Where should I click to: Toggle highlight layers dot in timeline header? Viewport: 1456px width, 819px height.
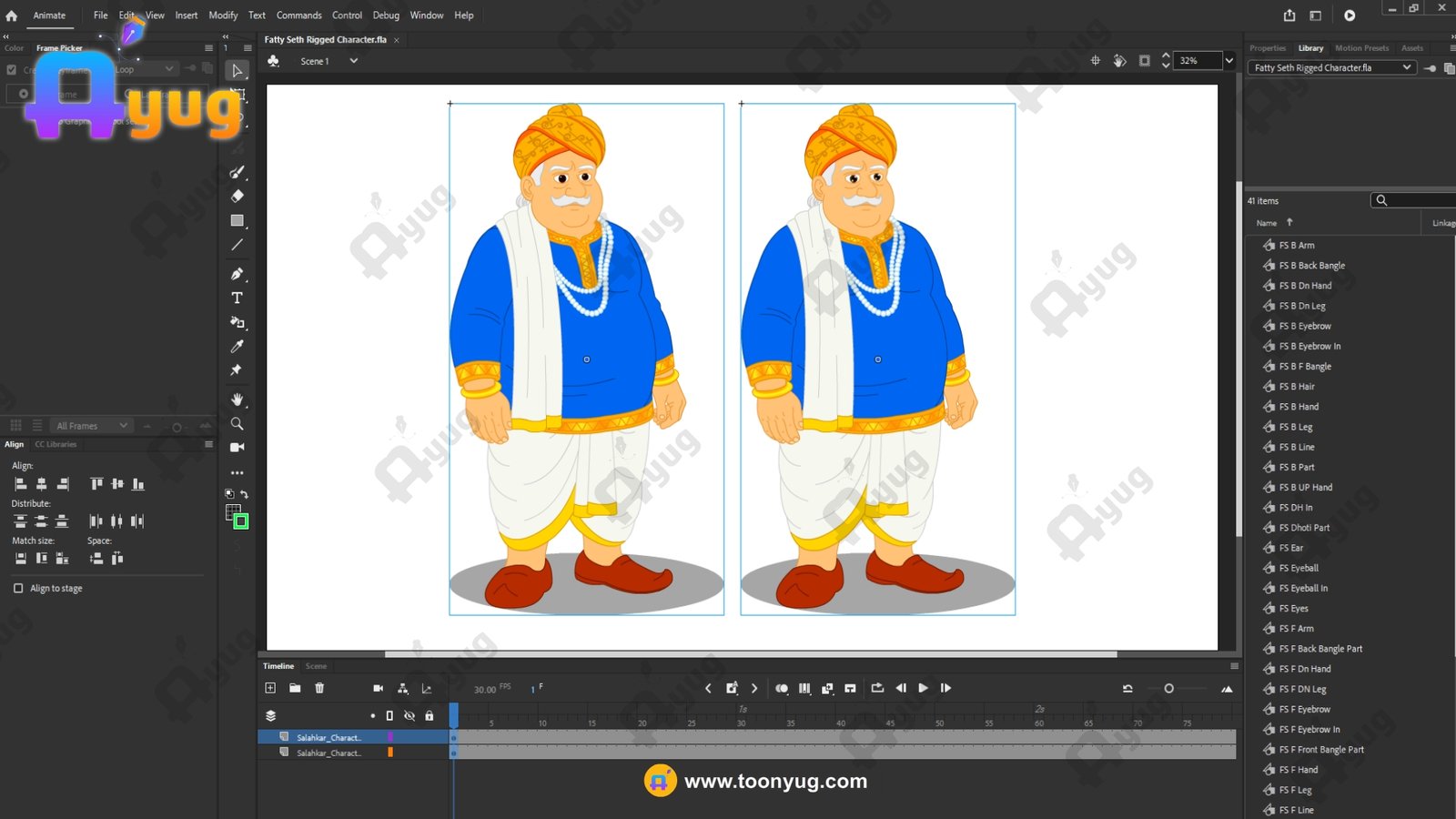[x=373, y=715]
